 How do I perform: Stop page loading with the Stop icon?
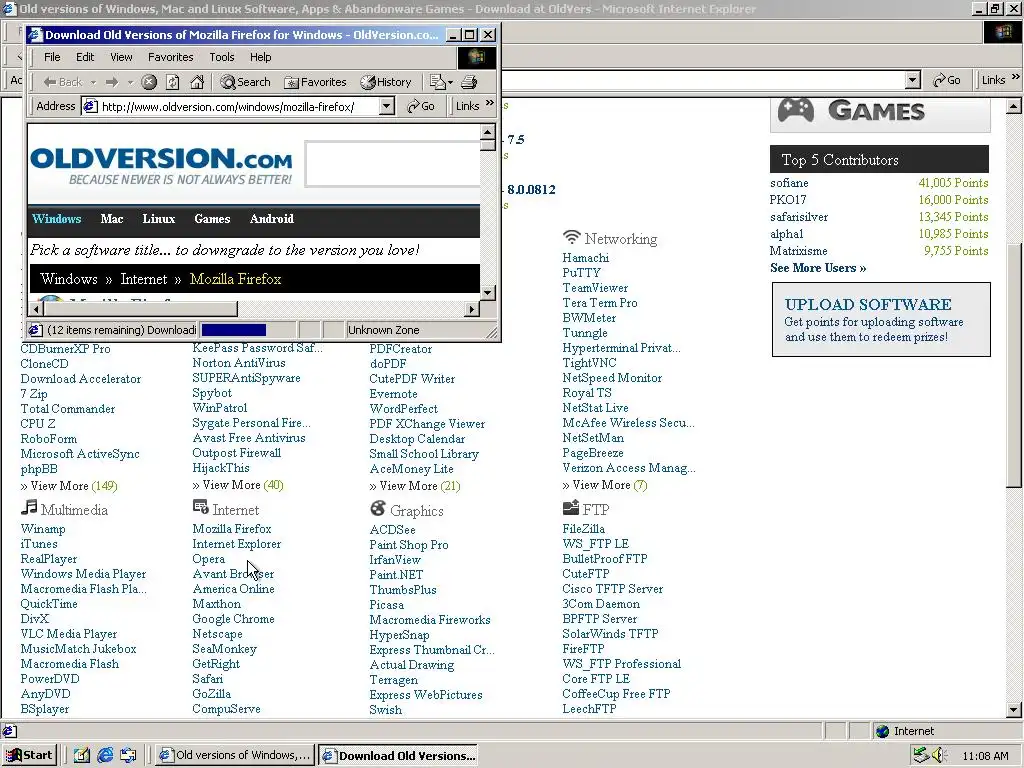coord(149,82)
